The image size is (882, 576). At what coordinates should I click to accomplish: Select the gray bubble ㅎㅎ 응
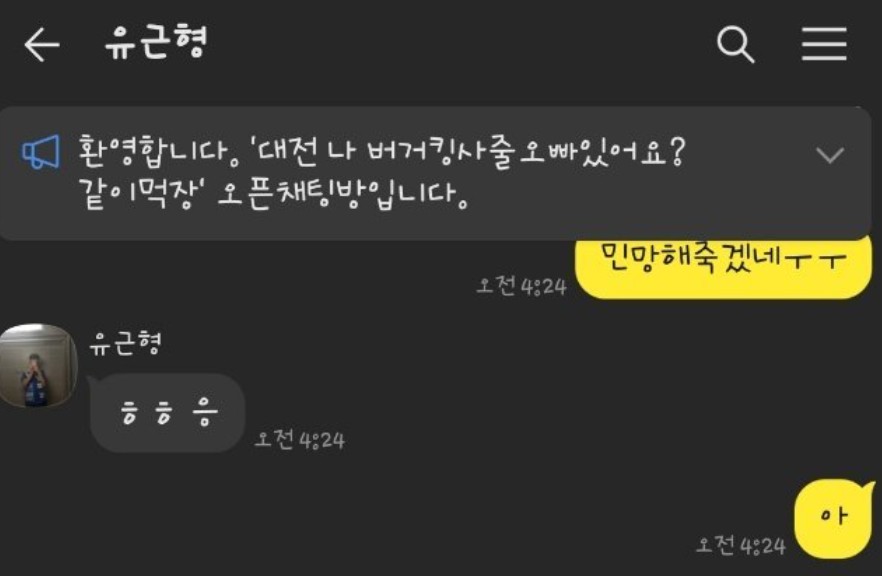(168, 413)
